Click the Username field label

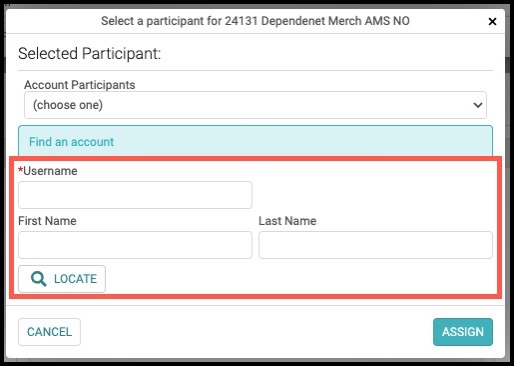point(50,171)
